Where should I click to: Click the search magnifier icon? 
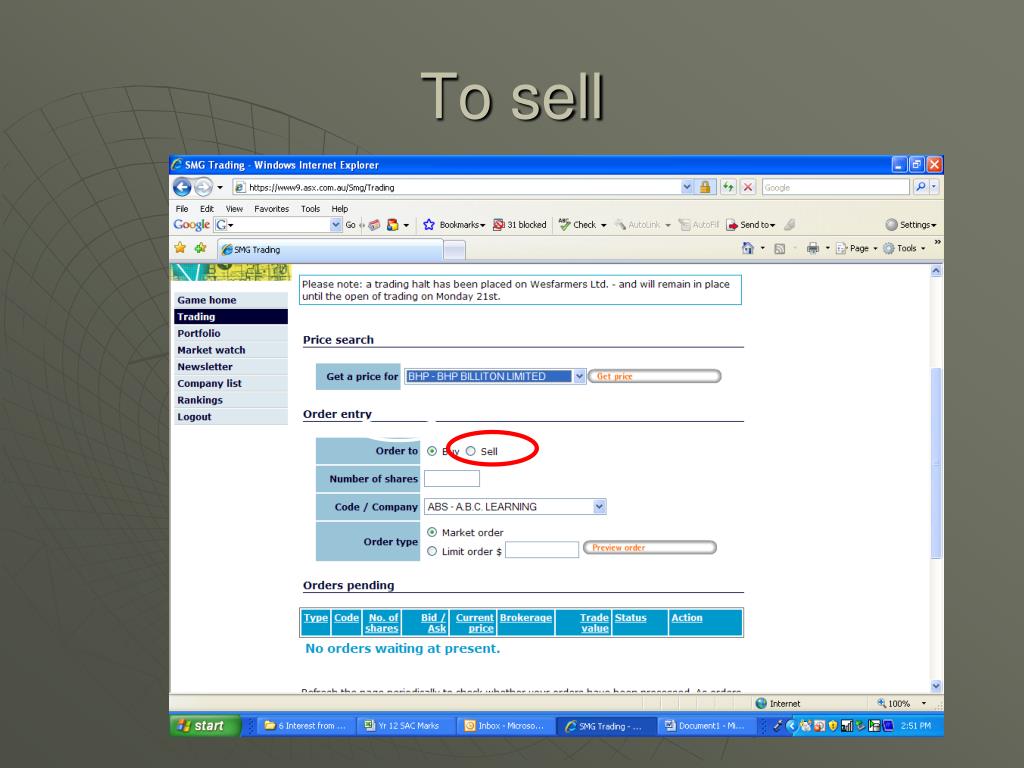920,187
